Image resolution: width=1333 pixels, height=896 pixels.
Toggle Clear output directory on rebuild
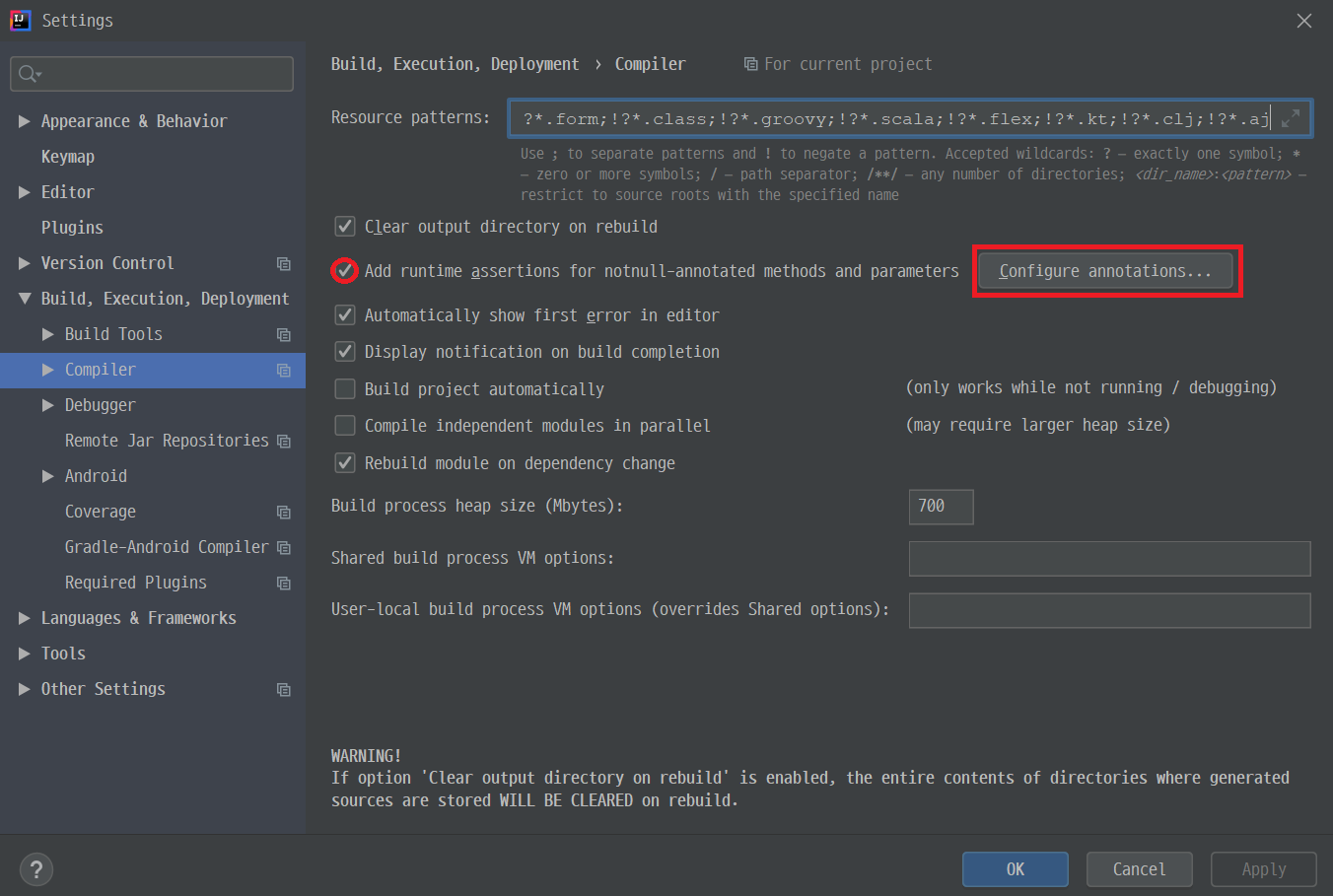click(345, 227)
